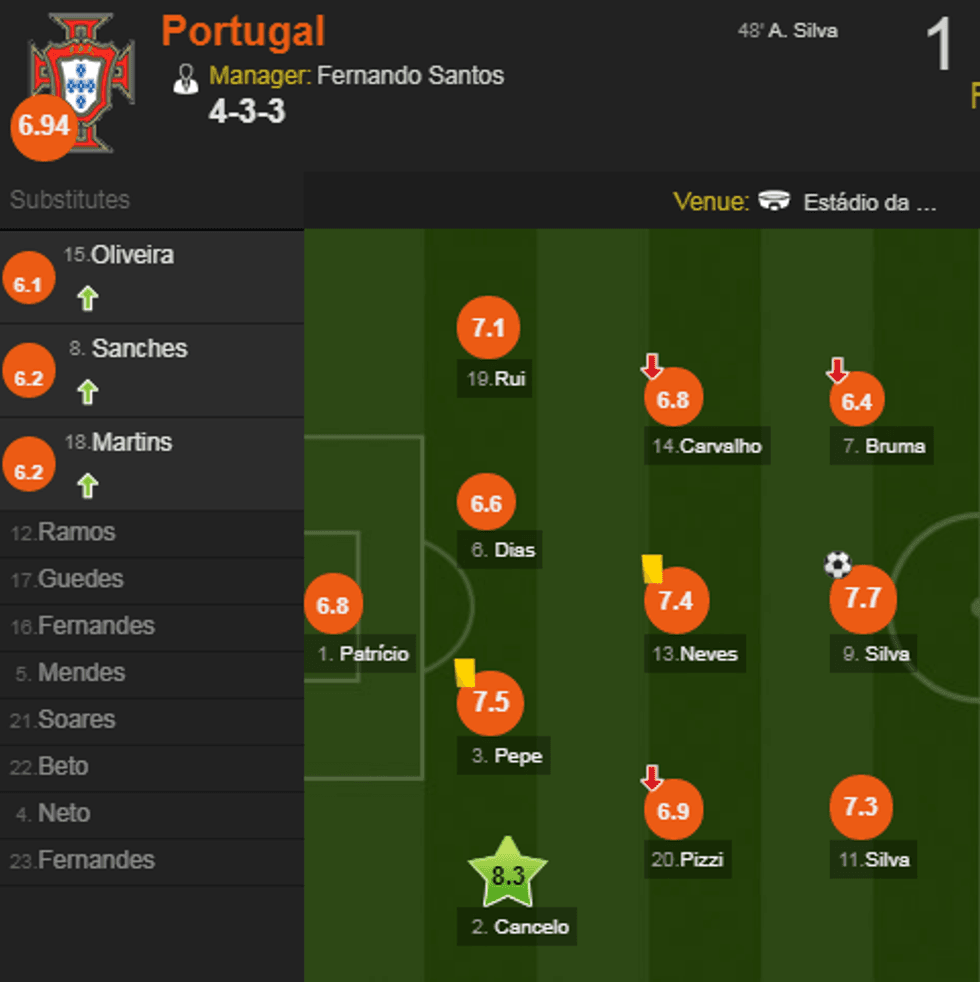
Task: Click the truncated Estádio da venue name
Action: point(867,201)
